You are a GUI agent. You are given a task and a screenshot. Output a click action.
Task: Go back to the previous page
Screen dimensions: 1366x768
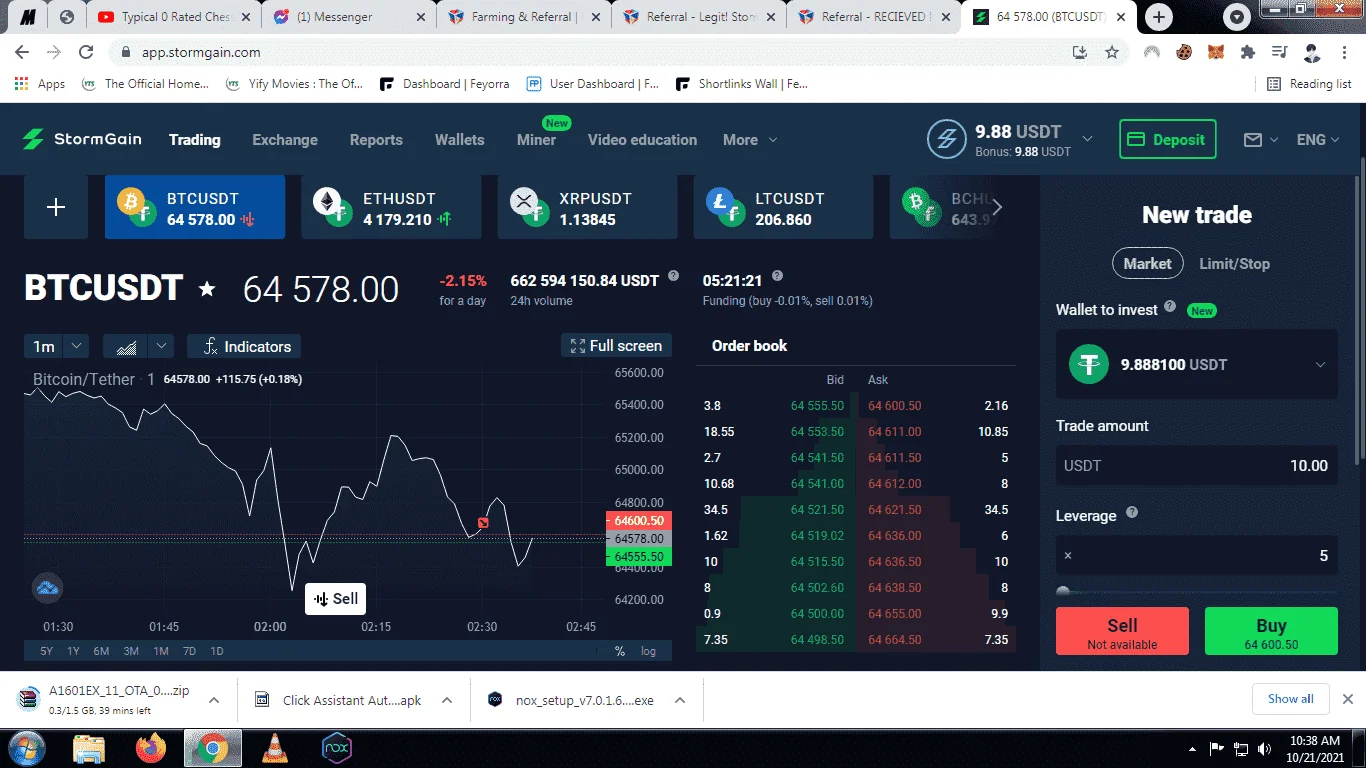(x=22, y=52)
